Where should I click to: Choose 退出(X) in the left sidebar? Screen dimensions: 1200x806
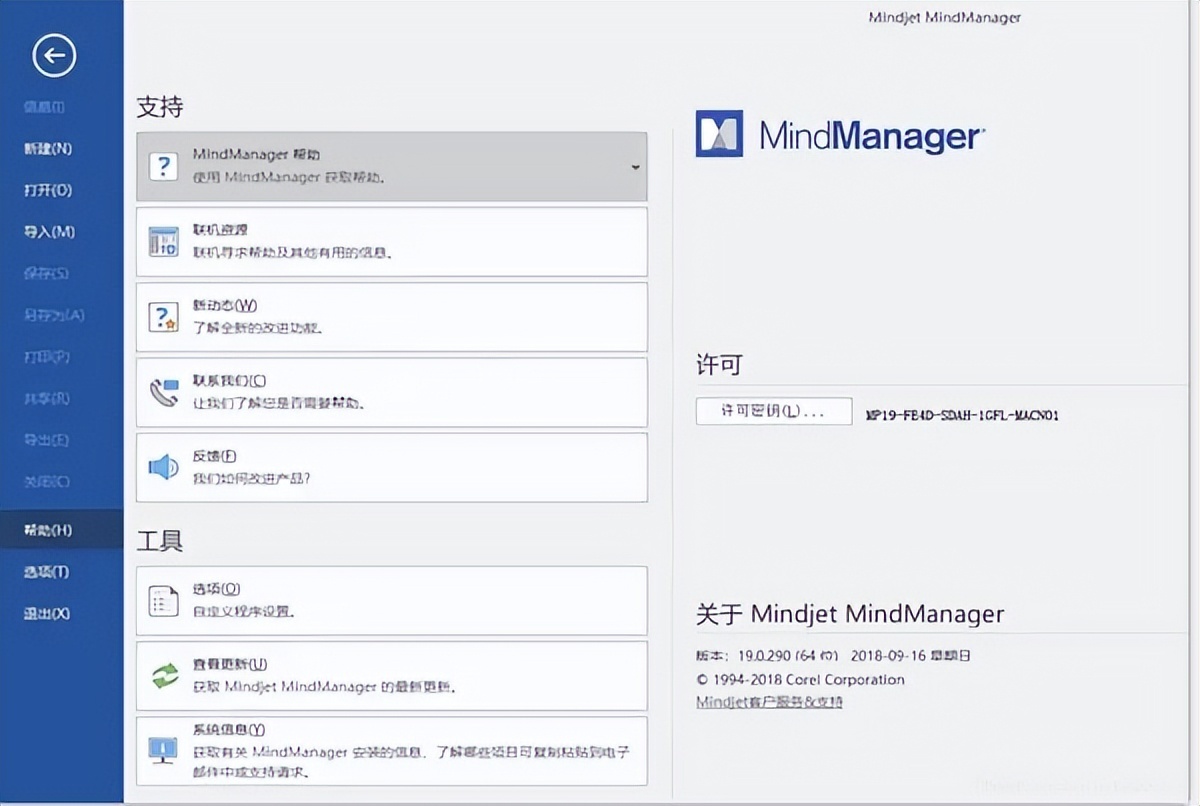[x=47, y=614]
